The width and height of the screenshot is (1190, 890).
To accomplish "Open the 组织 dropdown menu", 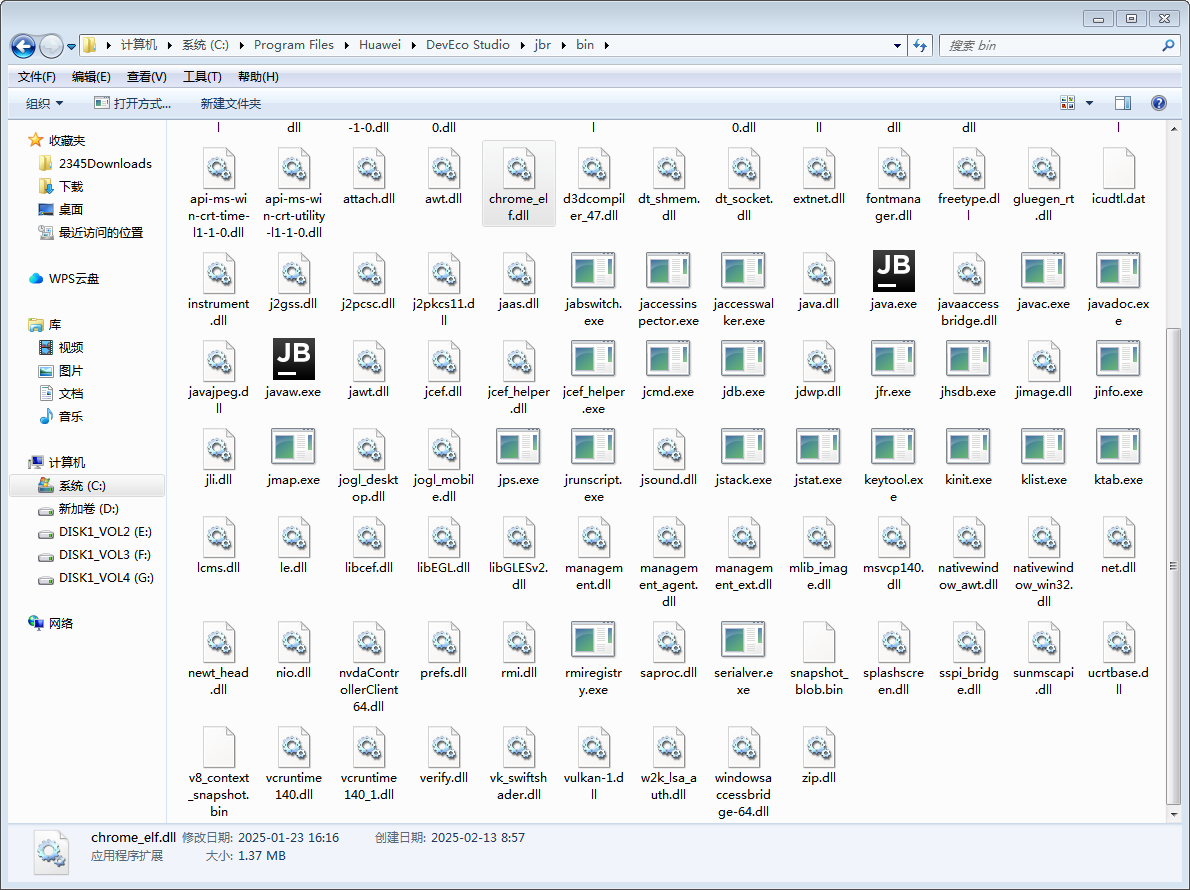I will (x=44, y=103).
